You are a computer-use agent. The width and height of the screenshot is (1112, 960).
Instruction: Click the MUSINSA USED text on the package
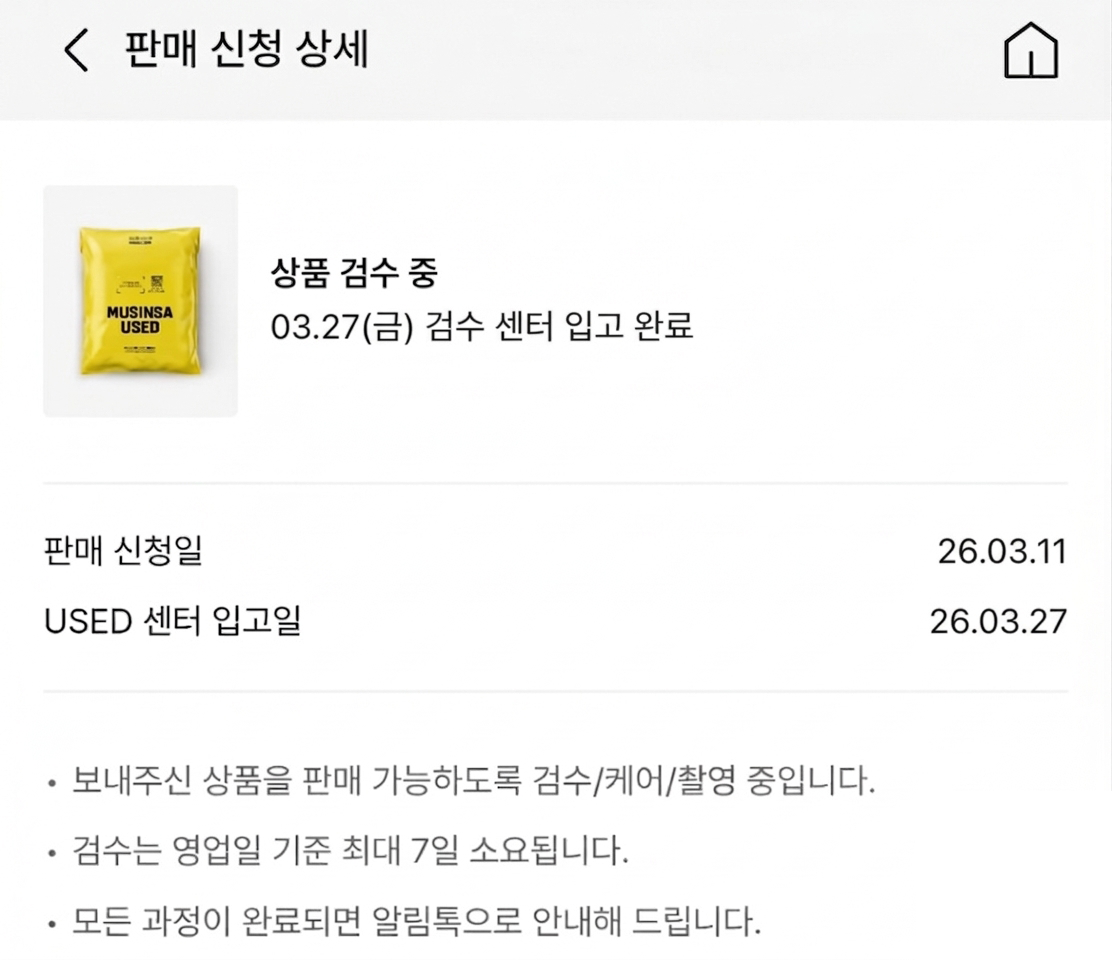(x=140, y=319)
